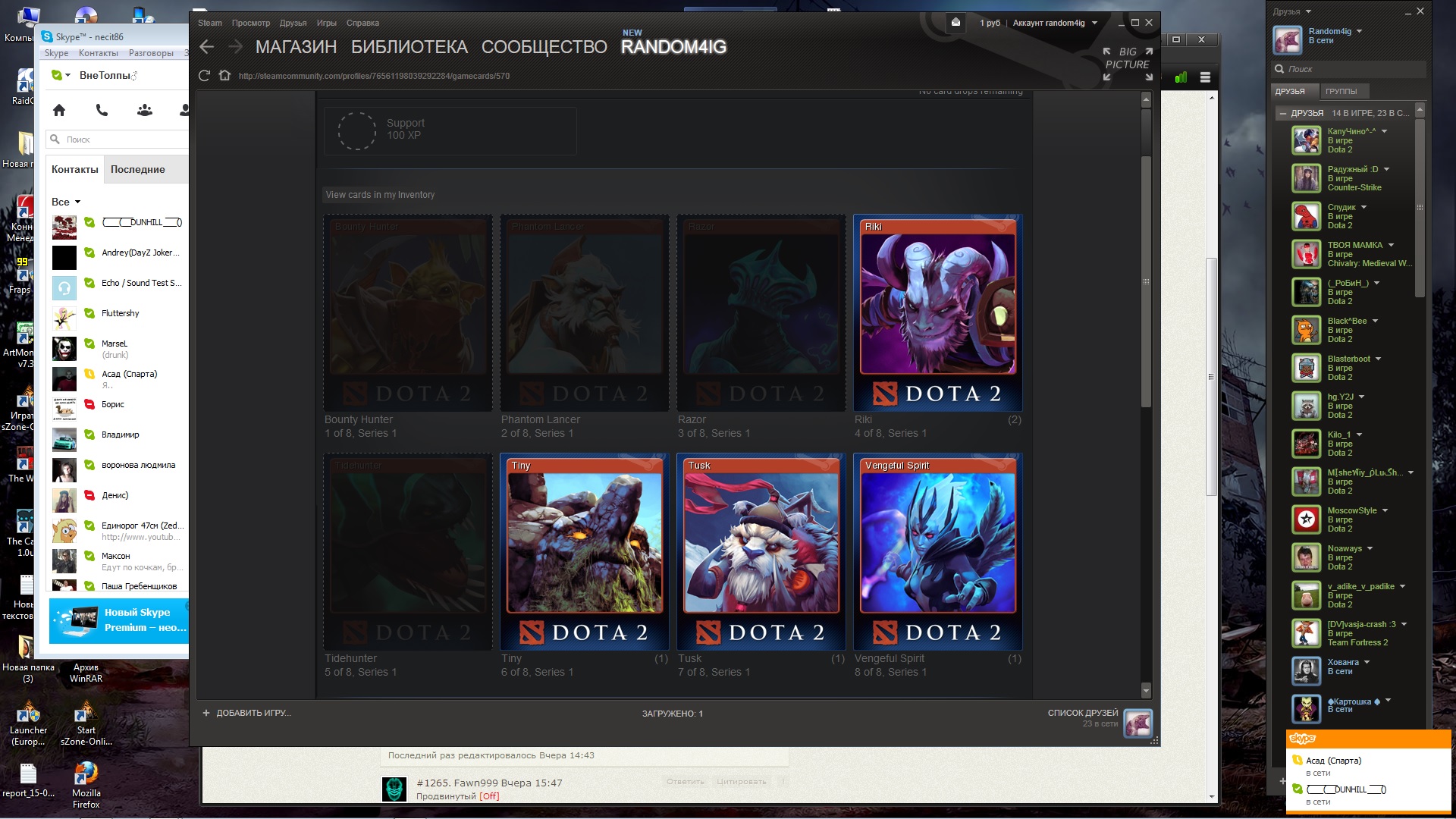Open dropdown for friend Blasterboot

[1378, 359]
